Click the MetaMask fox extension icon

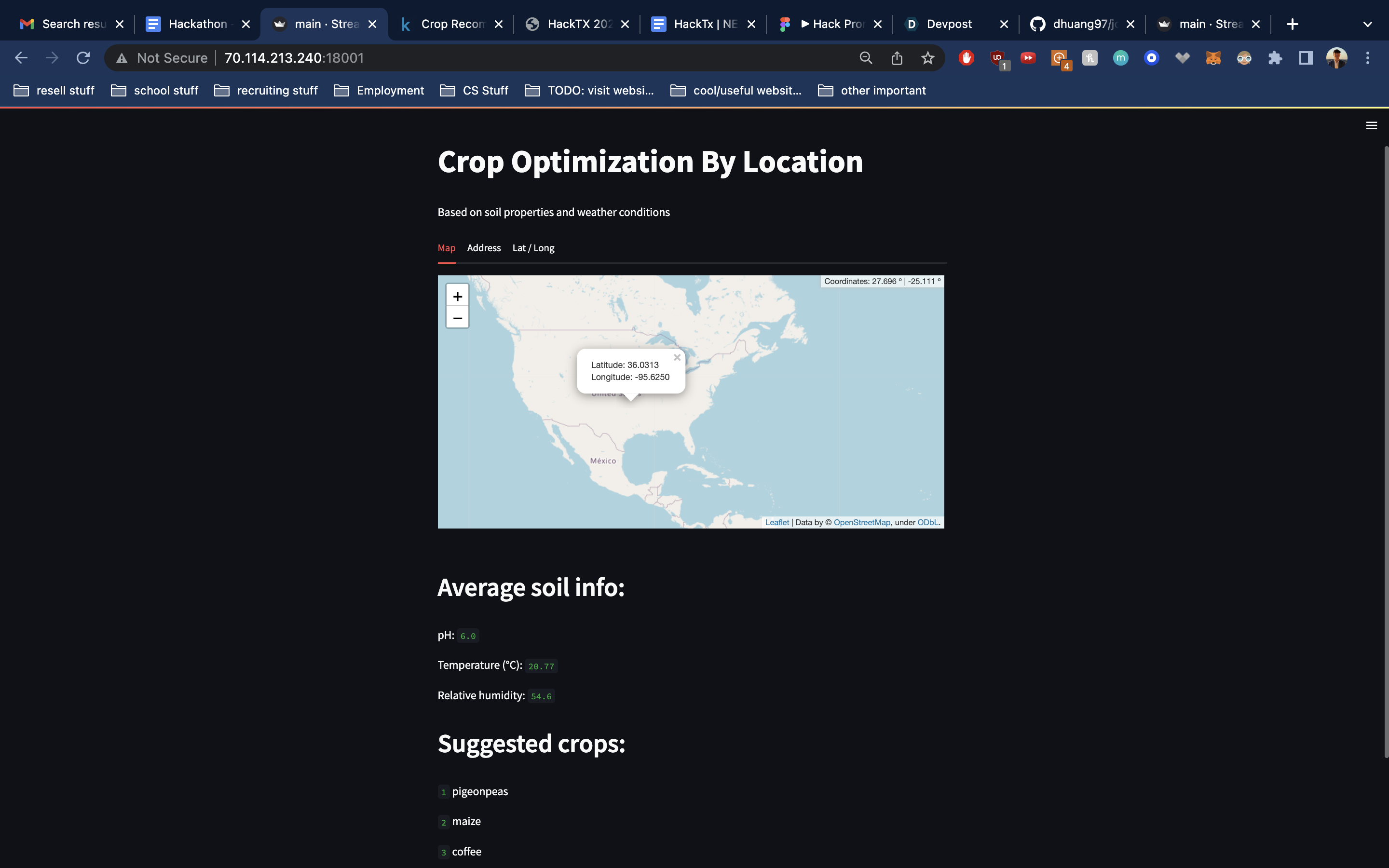click(x=1213, y=58)
